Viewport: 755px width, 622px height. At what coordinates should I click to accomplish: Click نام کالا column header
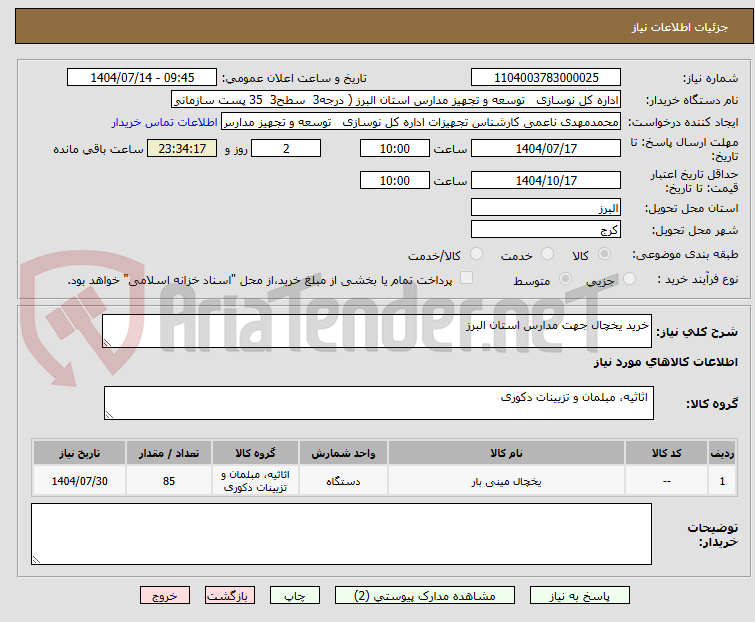(x=506, y=453)
